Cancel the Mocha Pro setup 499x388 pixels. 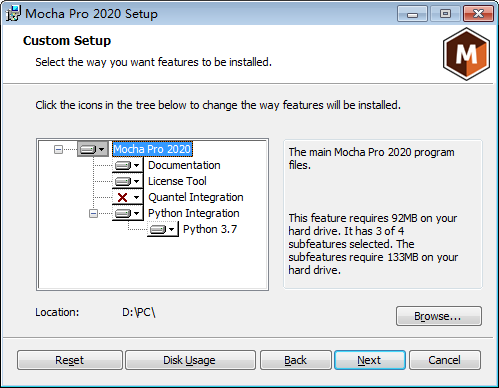coord(445,360)
